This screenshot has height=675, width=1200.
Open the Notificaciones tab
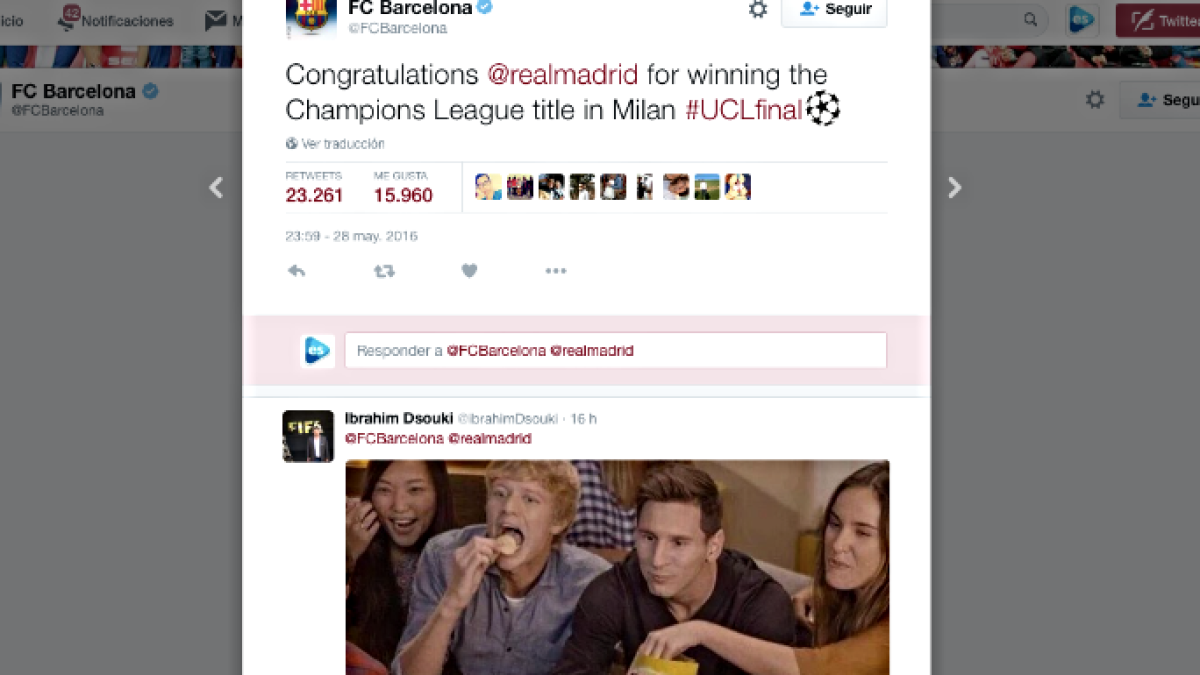[116, 20]
